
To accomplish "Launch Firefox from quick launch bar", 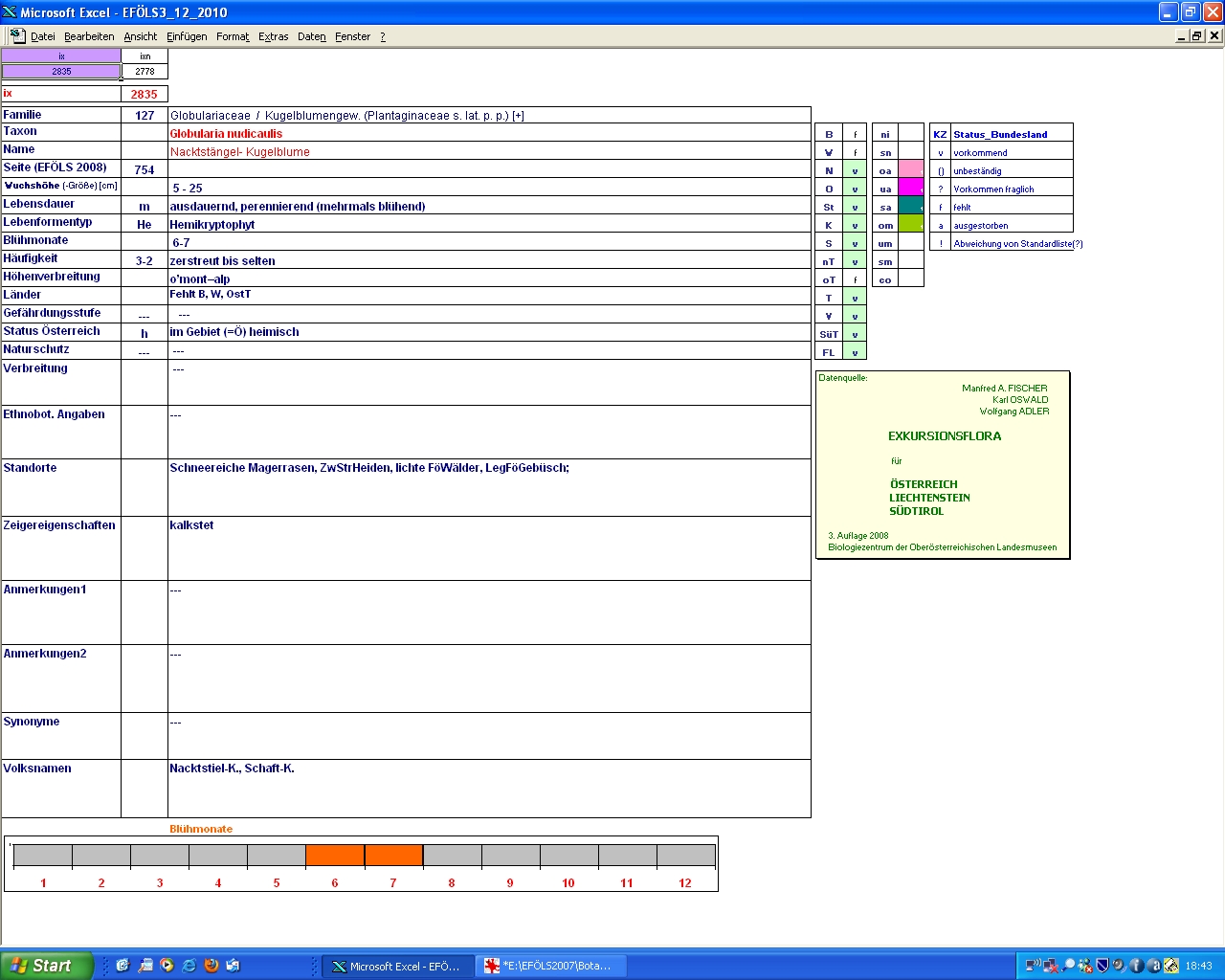I will (x=212, y=966).
